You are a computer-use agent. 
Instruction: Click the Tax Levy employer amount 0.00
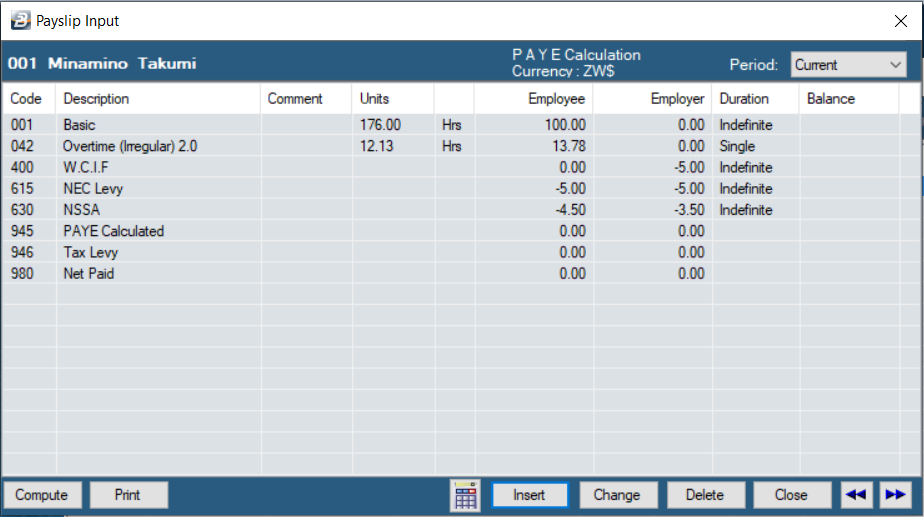(x=691, y=252)
